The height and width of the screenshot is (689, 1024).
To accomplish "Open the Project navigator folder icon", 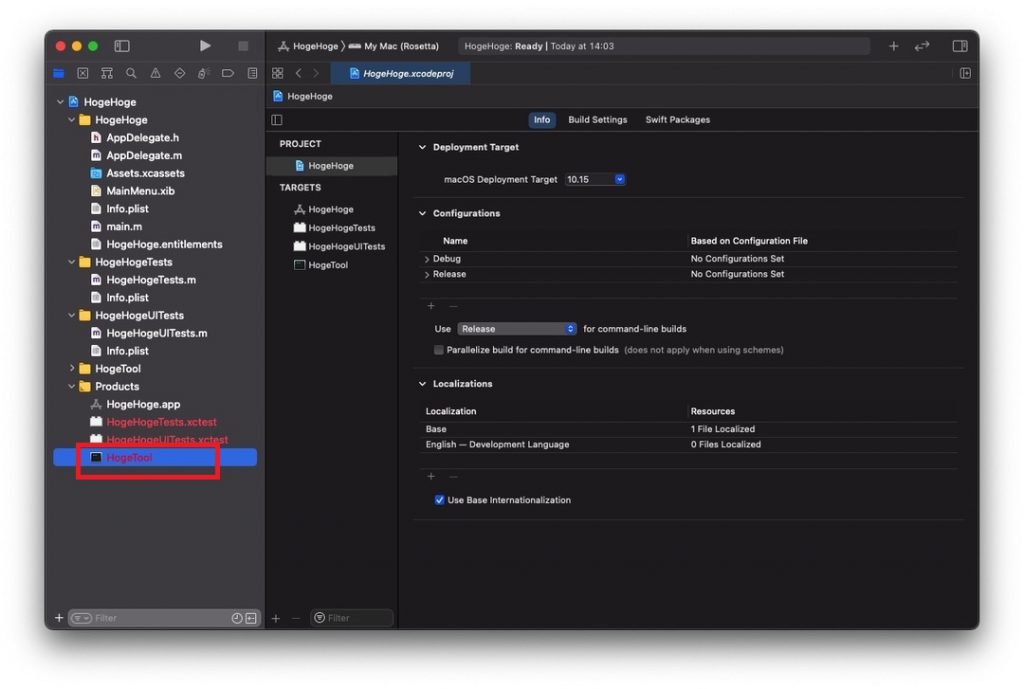I will click(59, 73).
